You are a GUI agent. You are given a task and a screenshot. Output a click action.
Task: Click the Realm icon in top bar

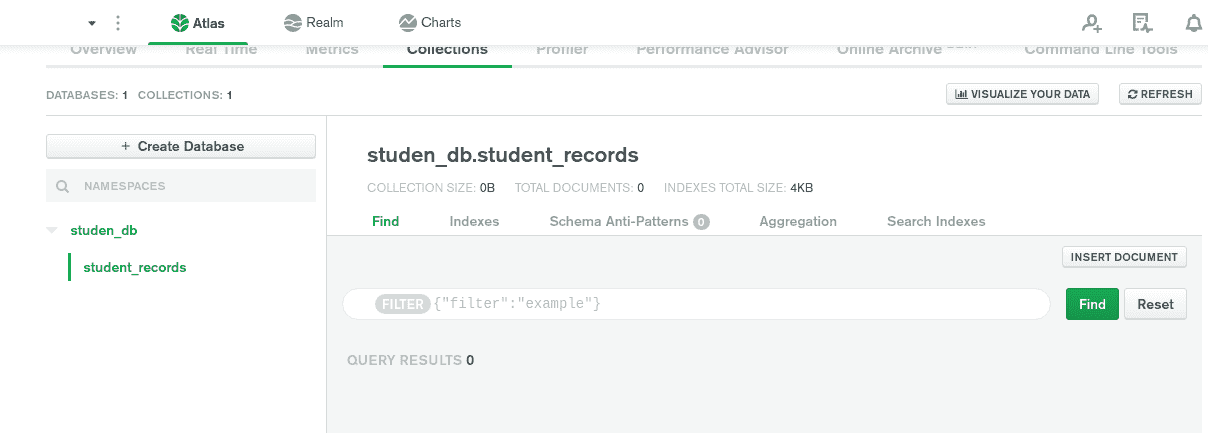pos(292,22)
